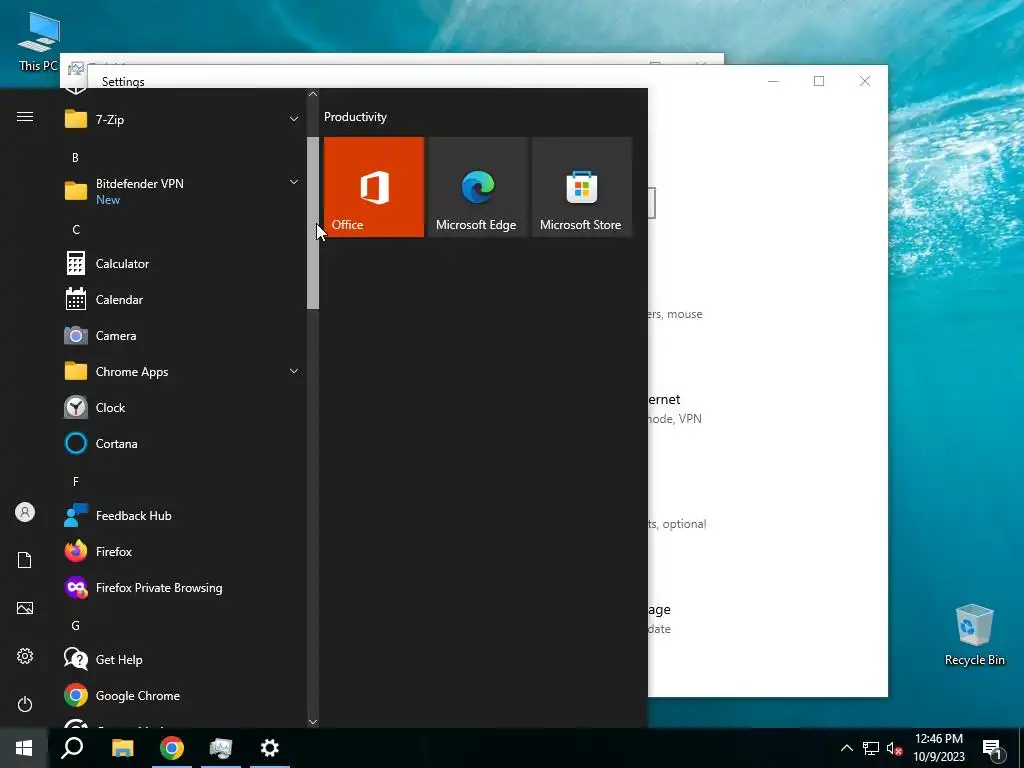This screenshot has height=768, width=1024.
Task: Expand the Chrome Apps folder chevron
Action: coord(294,372)
